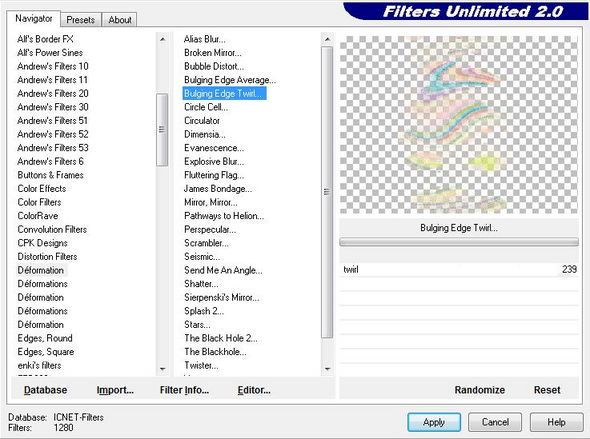
Task: Reset the filter parameters
Action: [x=547, y=390]
